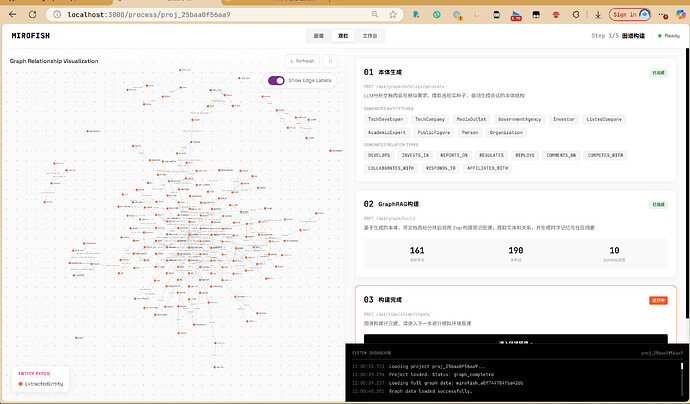This screenshot has width=690, height=404.
Task: Click the COMMENTS_ON relation type tag
Action: pos(561,155)
